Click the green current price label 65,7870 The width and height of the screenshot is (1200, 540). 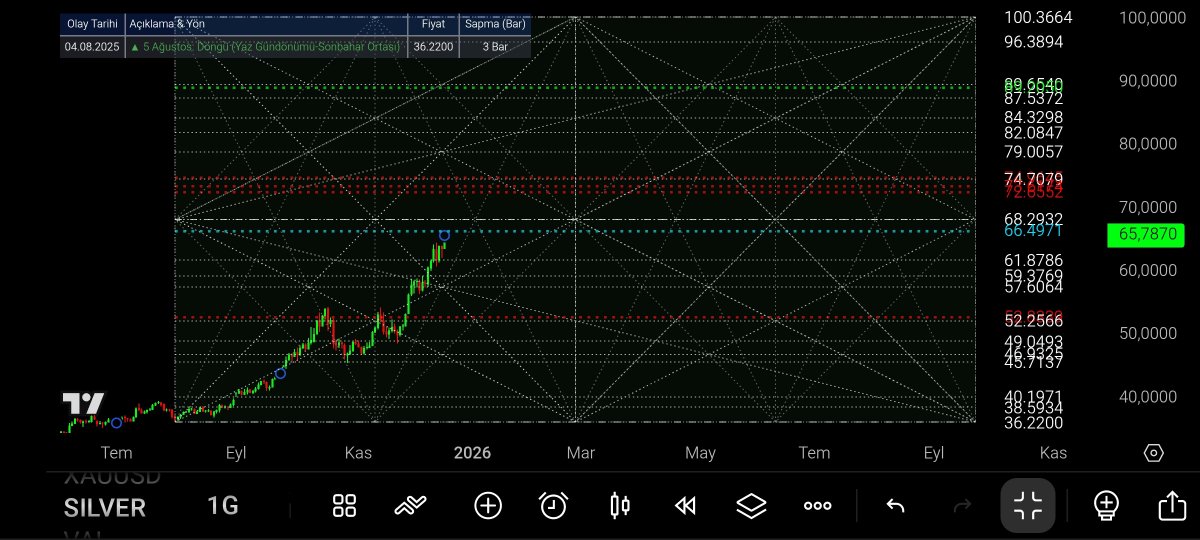[1145, 236]
